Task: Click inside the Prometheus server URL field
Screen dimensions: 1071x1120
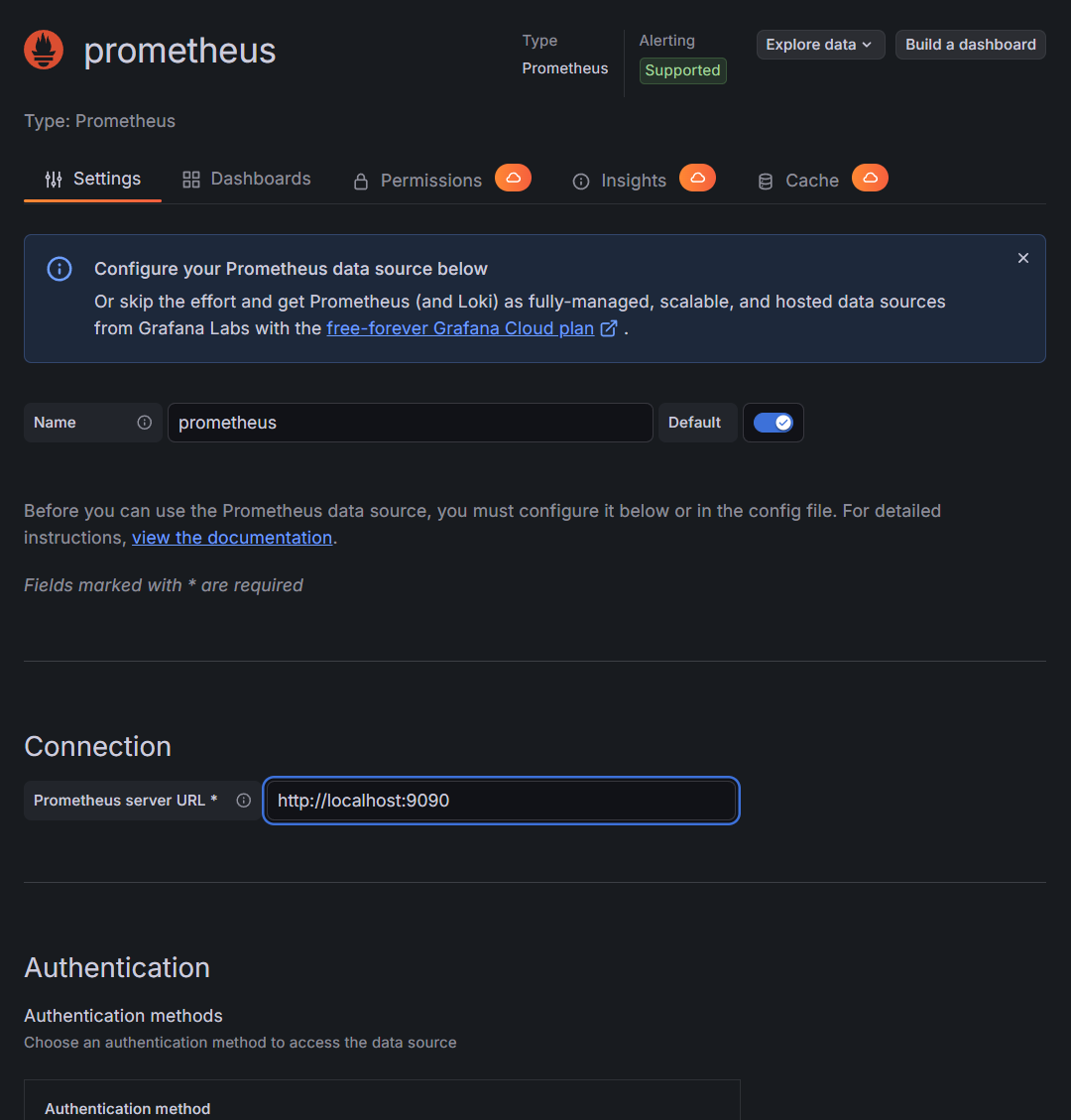Action: point(501,800)
